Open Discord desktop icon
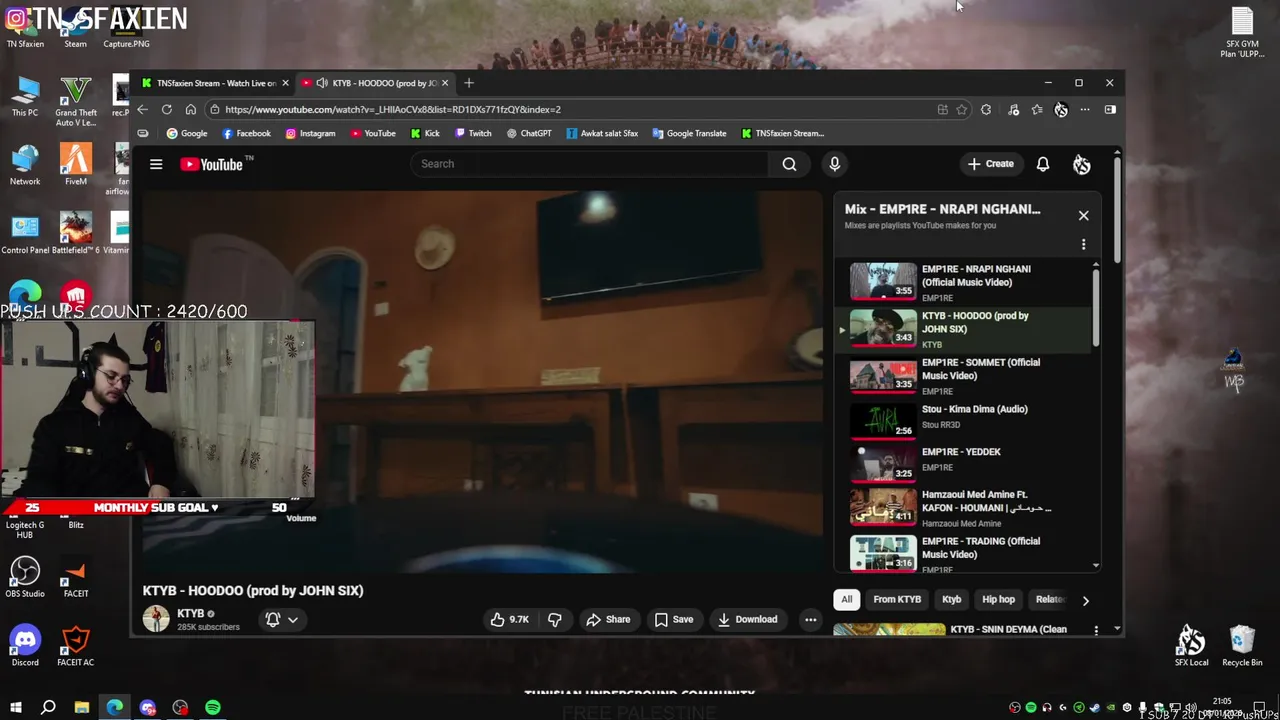 pos(25,646)
